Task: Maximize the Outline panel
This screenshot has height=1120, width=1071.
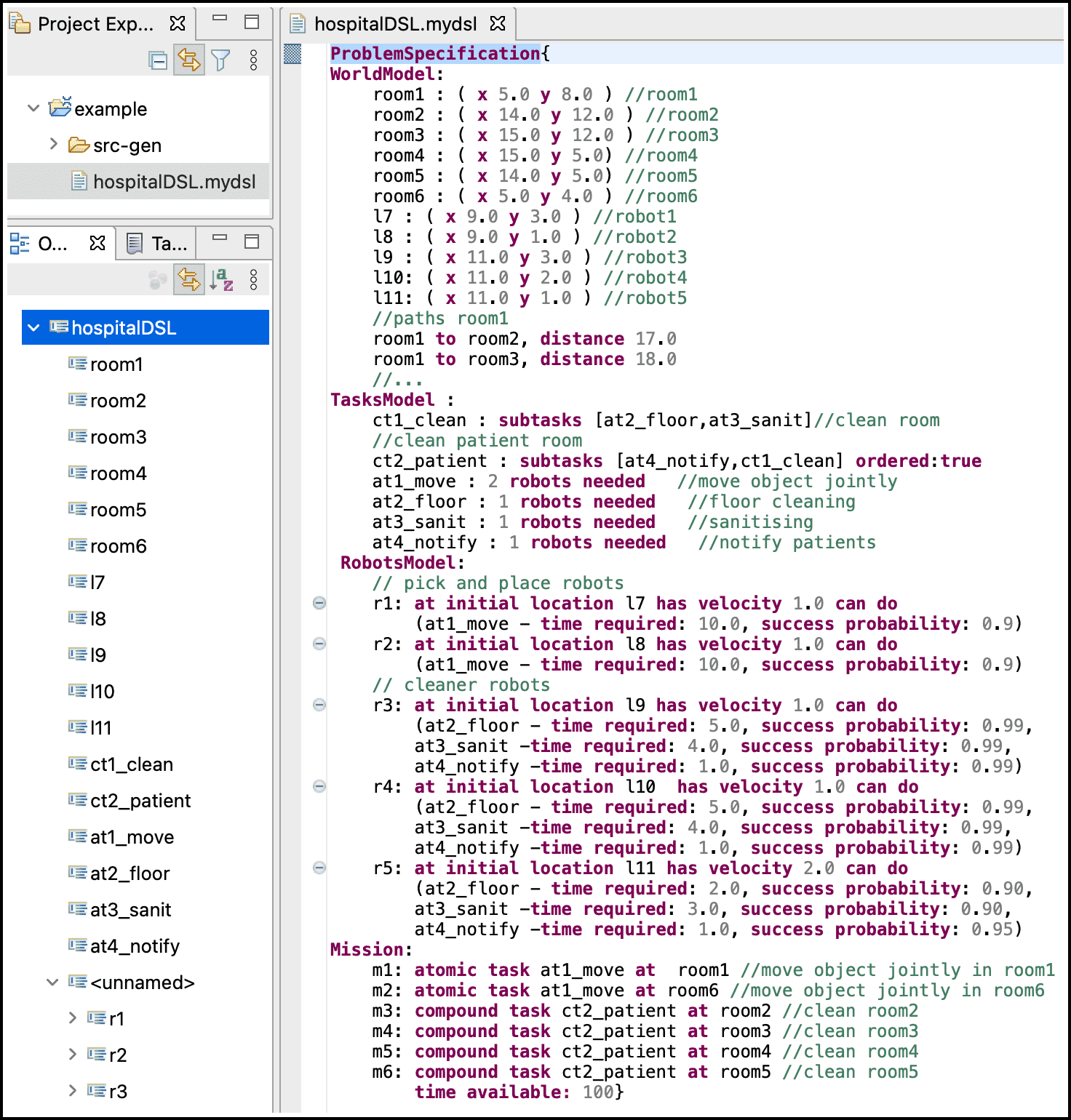Action: click(x=252, y=241)
